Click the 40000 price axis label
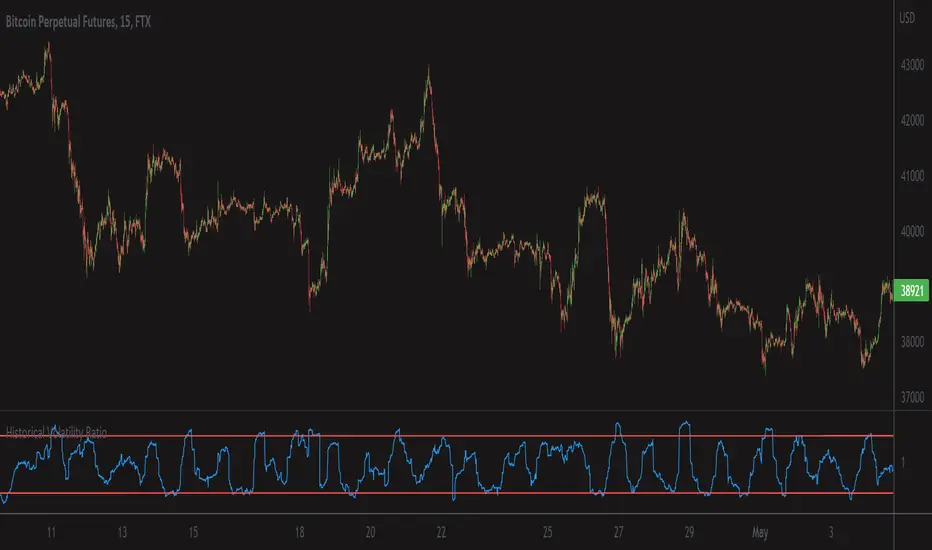Image resolution: width=932 pixels, height=550 pixels. [x=912, y=231]
